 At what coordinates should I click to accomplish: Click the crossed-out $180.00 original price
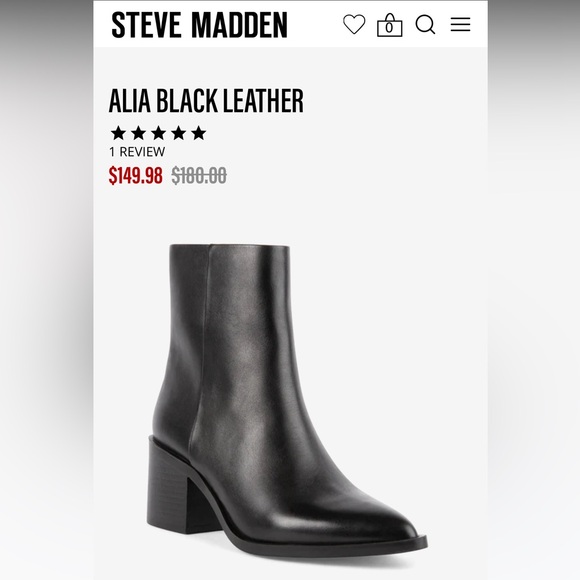coord(199,175)
